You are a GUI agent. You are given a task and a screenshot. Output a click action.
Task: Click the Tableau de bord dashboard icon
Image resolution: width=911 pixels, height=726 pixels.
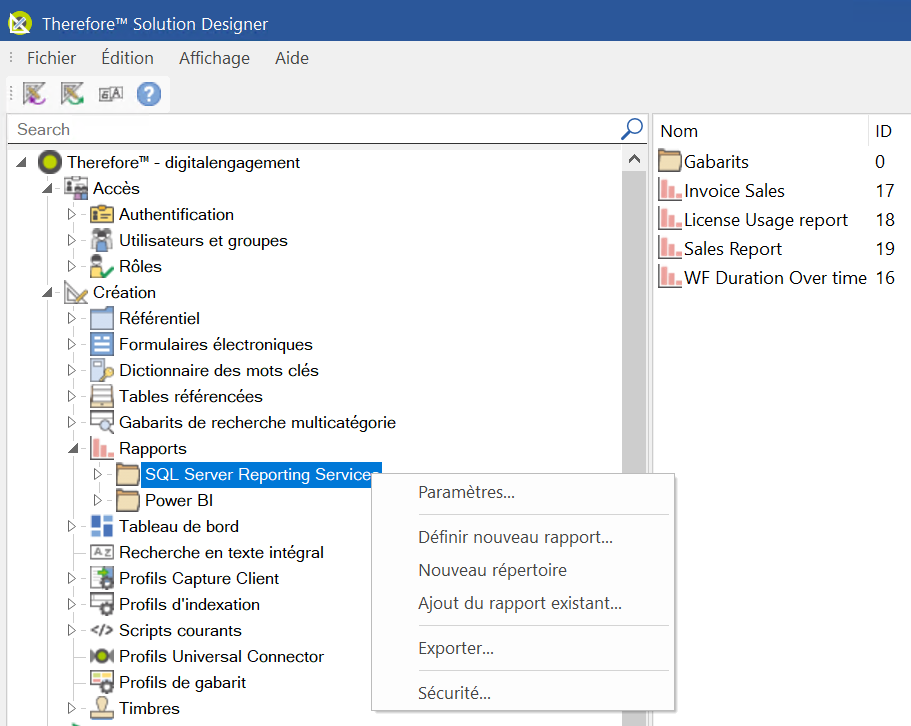click(102, 526)
